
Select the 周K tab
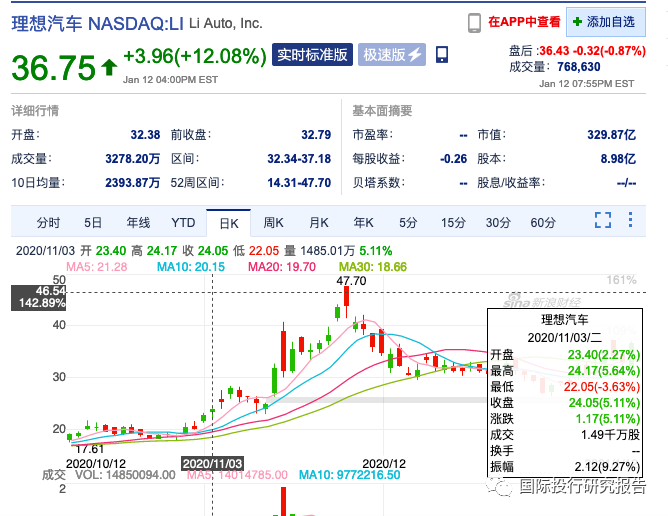pos(274,222)
